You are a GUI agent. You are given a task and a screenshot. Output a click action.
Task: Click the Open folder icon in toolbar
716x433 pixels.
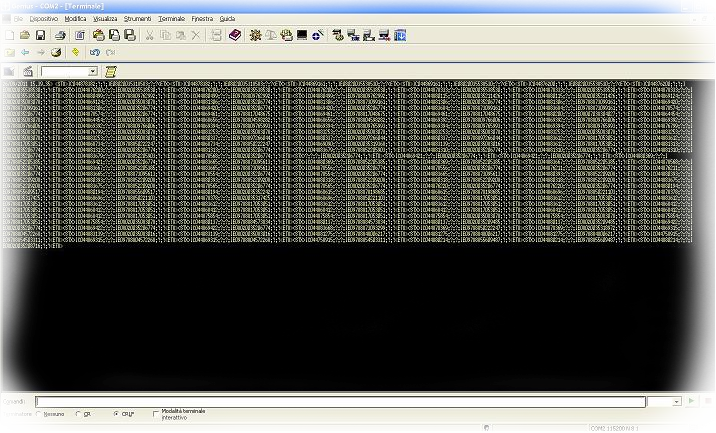coord(24,35)
